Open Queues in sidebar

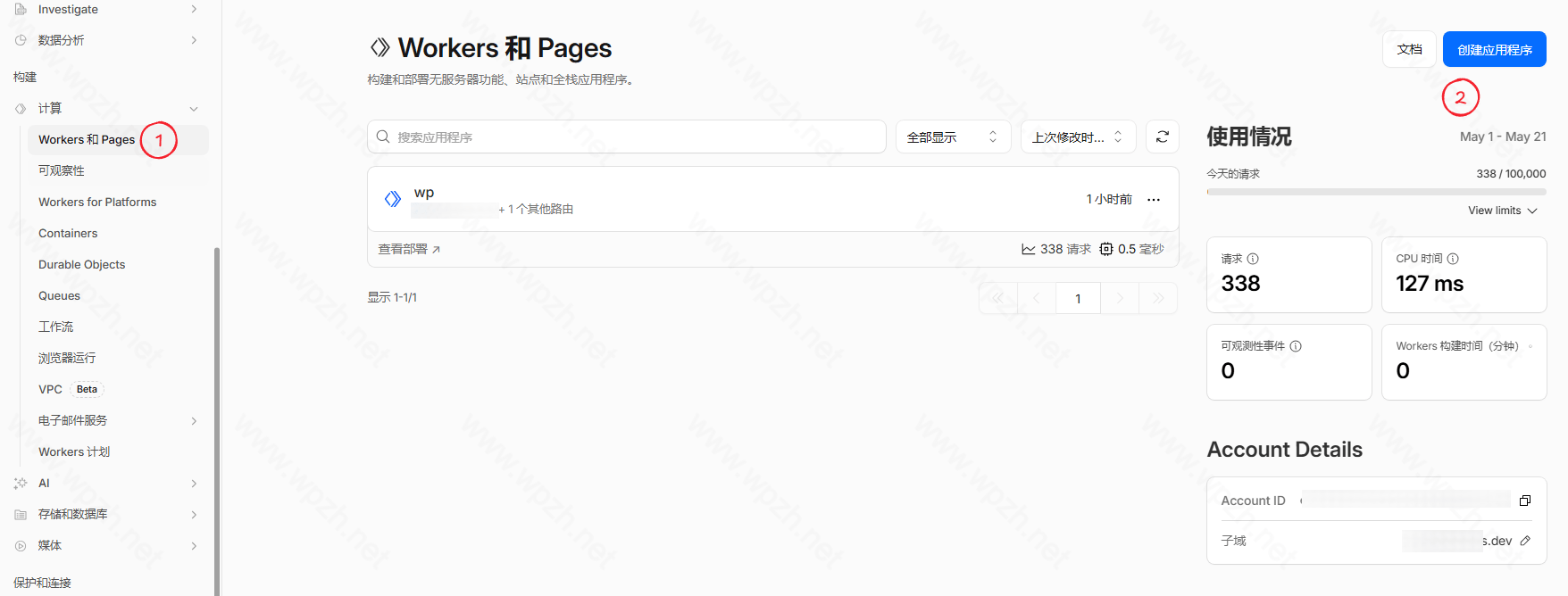(59, 296)
